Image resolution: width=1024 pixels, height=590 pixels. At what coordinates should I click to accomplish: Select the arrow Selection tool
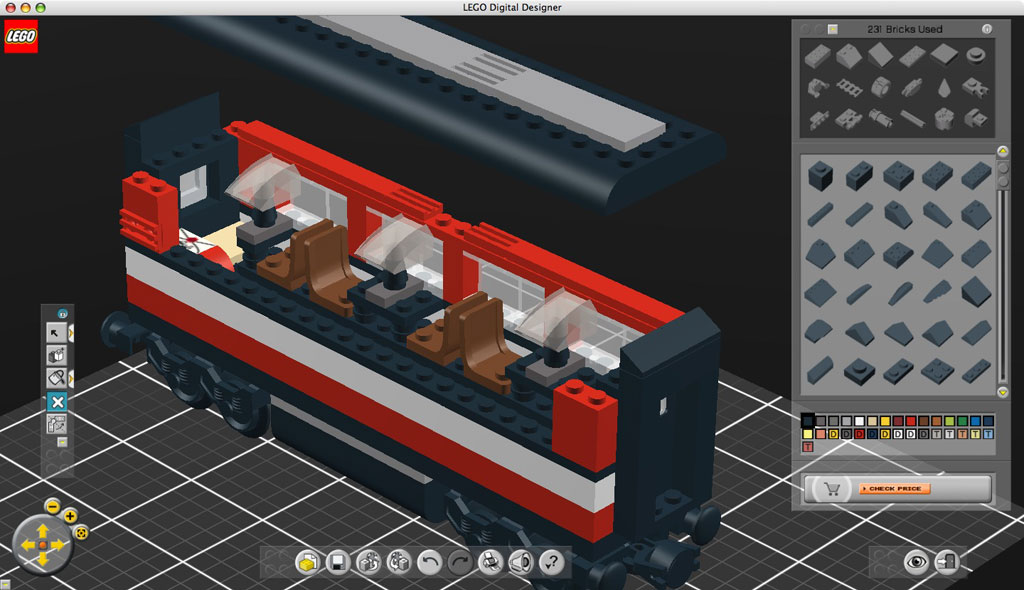click(x=57, y=331)
